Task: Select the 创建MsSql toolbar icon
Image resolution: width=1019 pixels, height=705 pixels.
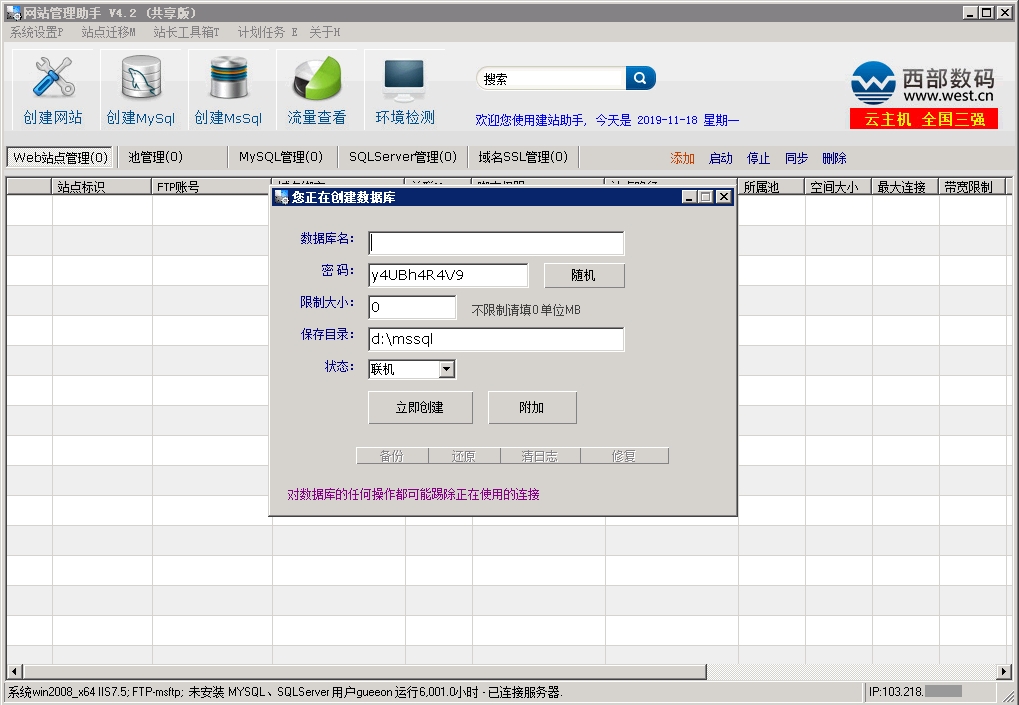Action: click(x=228, y=80)
